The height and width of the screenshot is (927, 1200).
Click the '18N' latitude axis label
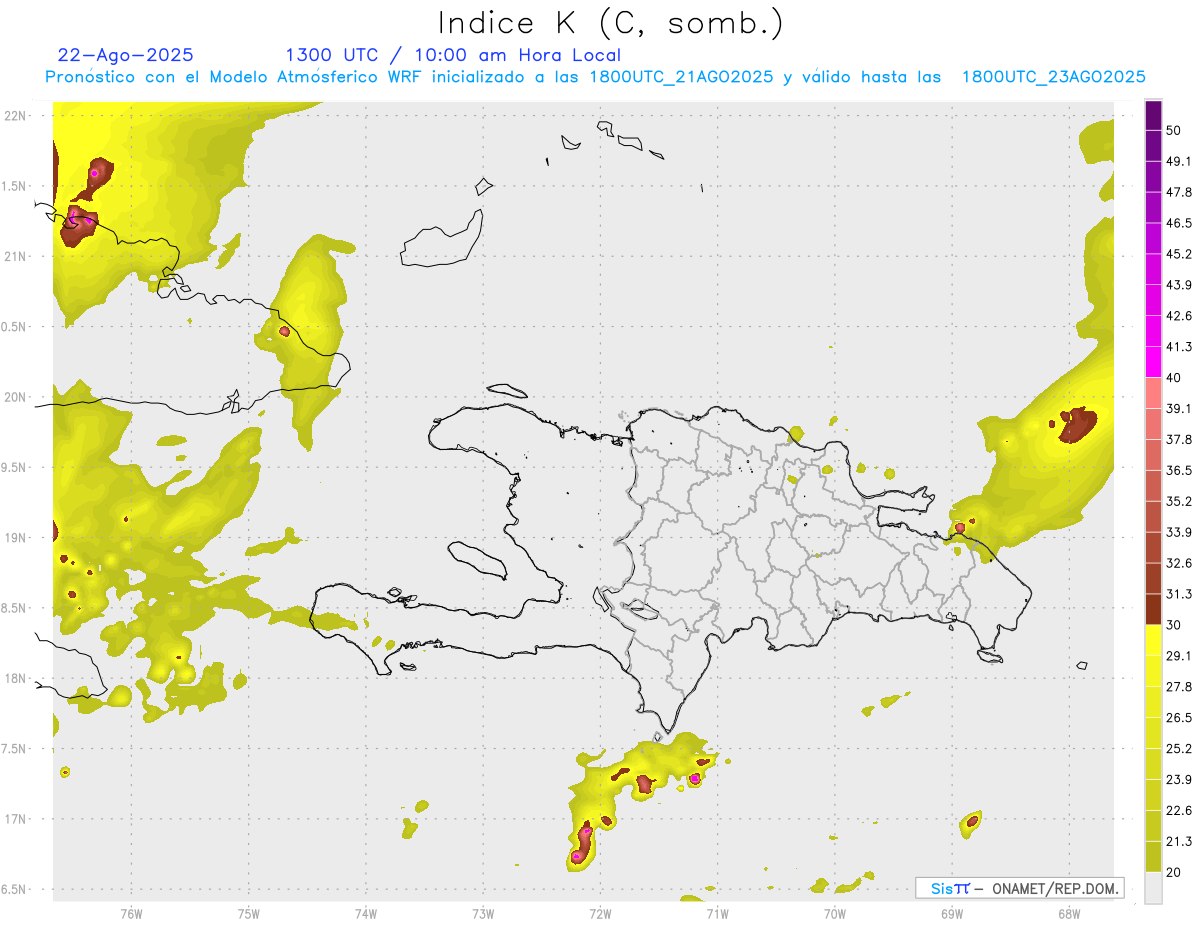14,679
